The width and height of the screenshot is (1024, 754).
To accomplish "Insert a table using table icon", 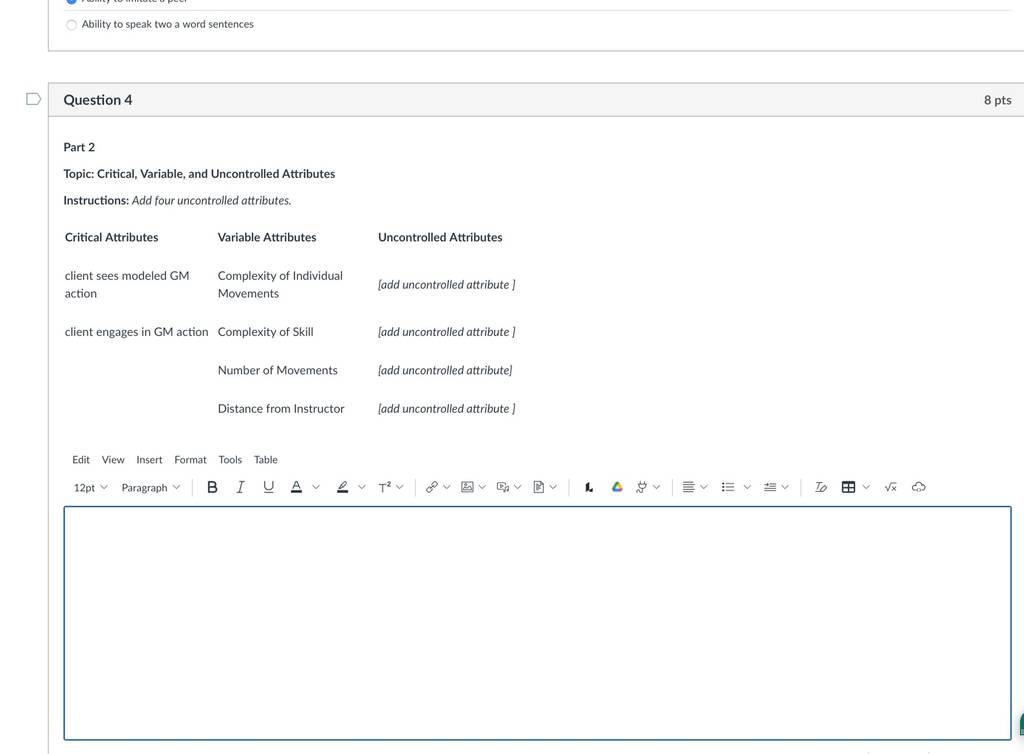I will (x=848, y=487).
